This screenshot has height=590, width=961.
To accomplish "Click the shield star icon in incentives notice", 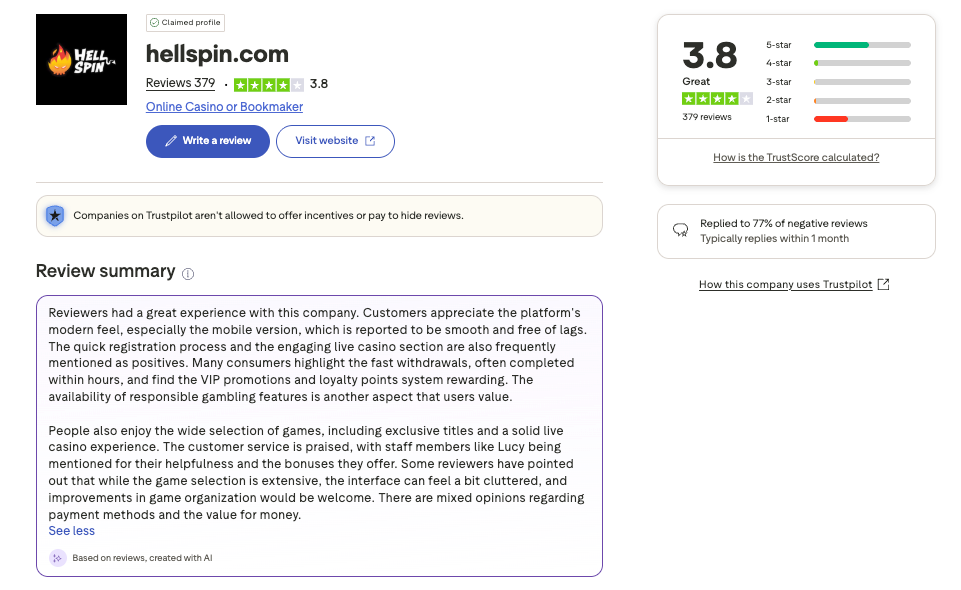I will (55, 215).
